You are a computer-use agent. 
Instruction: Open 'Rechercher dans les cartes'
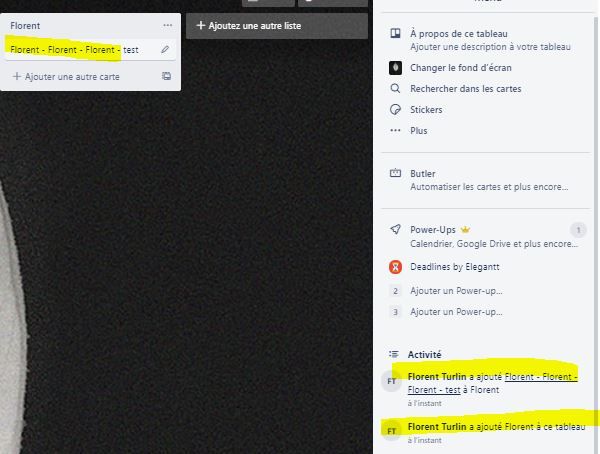[x=466, y=89]
